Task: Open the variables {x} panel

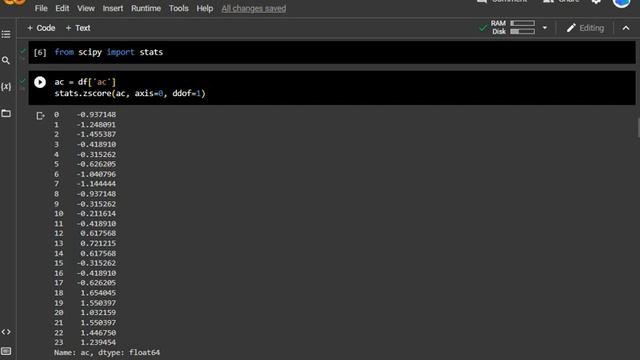Action: [6, 87]
